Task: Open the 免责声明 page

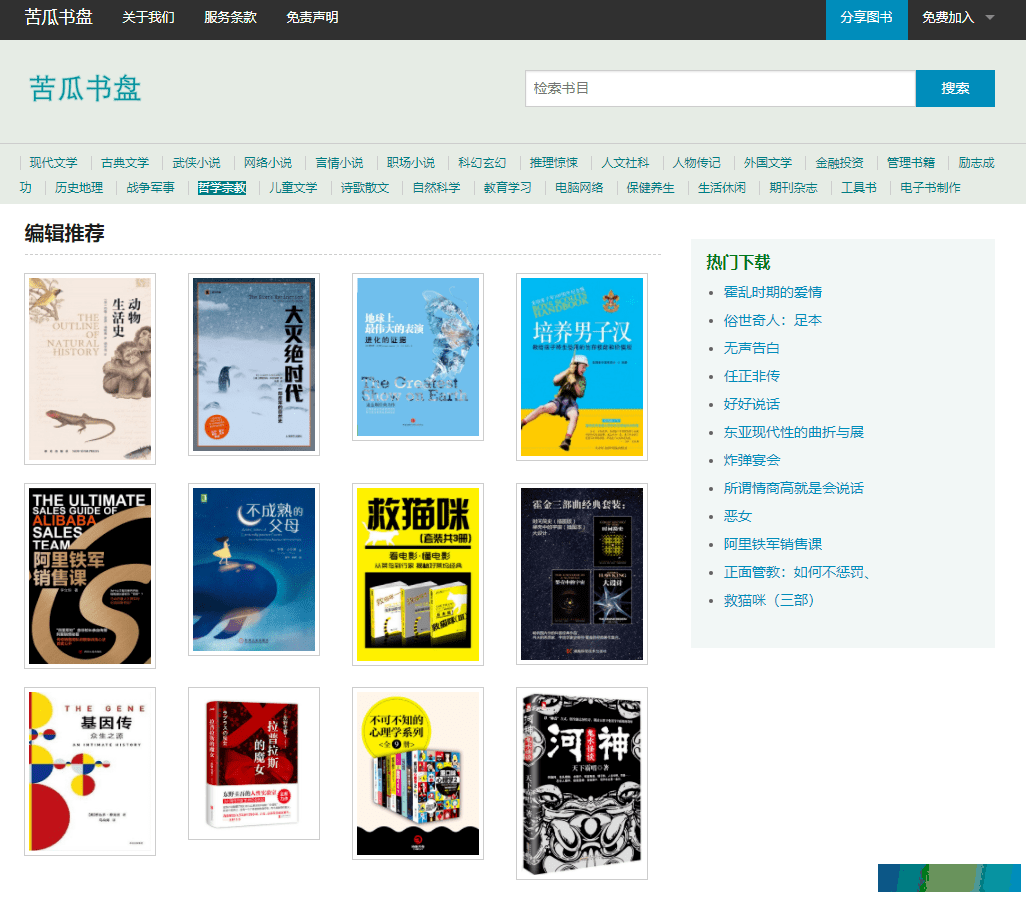Action: 312,18
